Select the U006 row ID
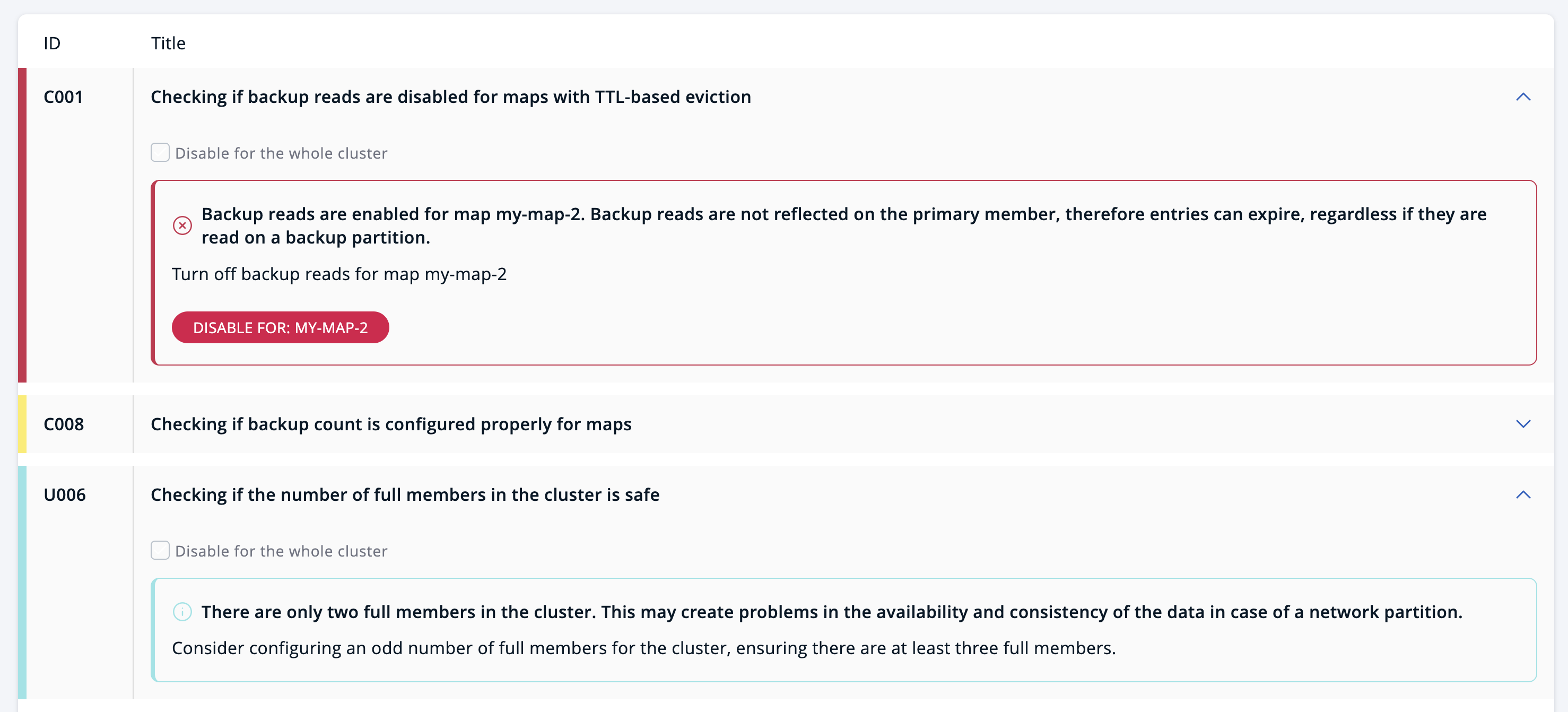 [65, 494]
